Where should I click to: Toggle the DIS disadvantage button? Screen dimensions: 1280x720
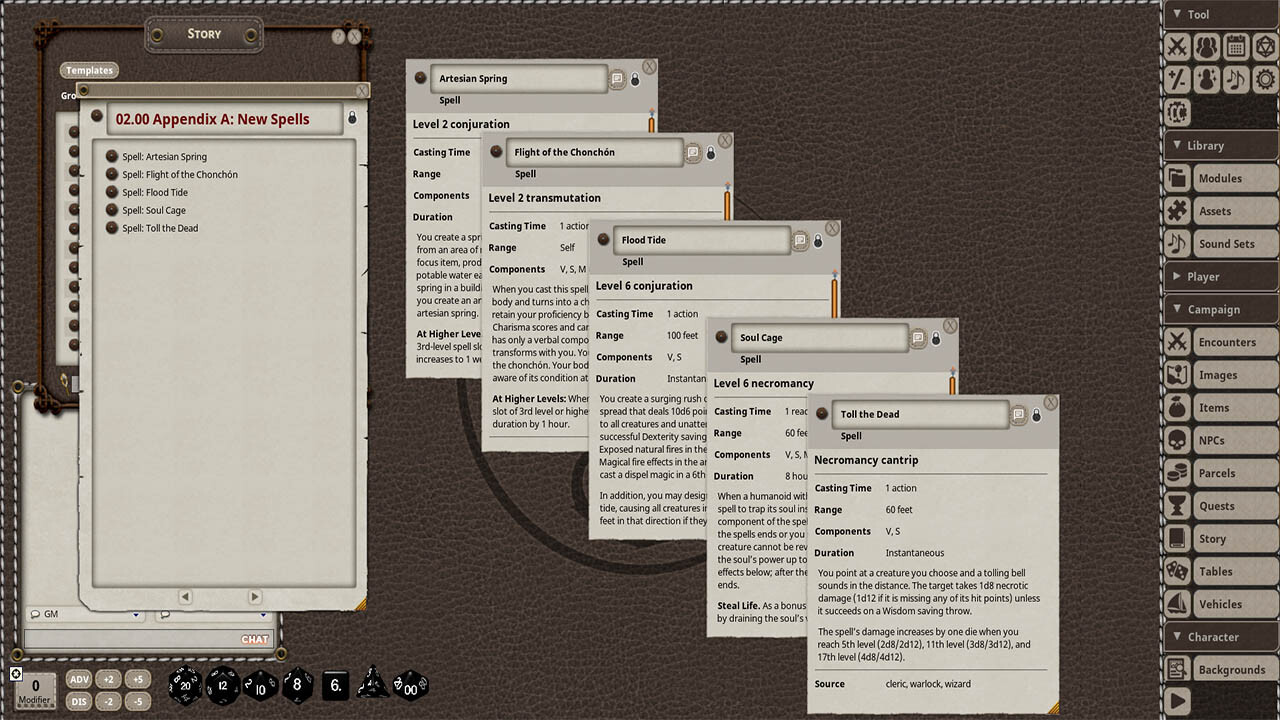coord(78,701)
